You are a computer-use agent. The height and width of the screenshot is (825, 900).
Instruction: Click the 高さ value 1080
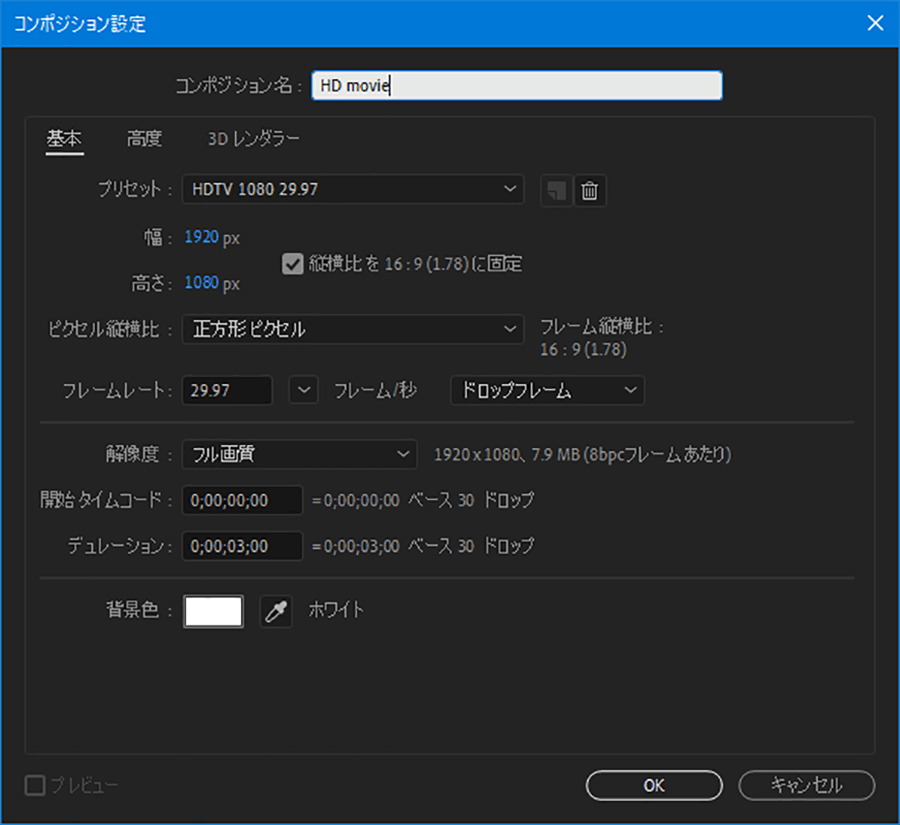point(201,283)
